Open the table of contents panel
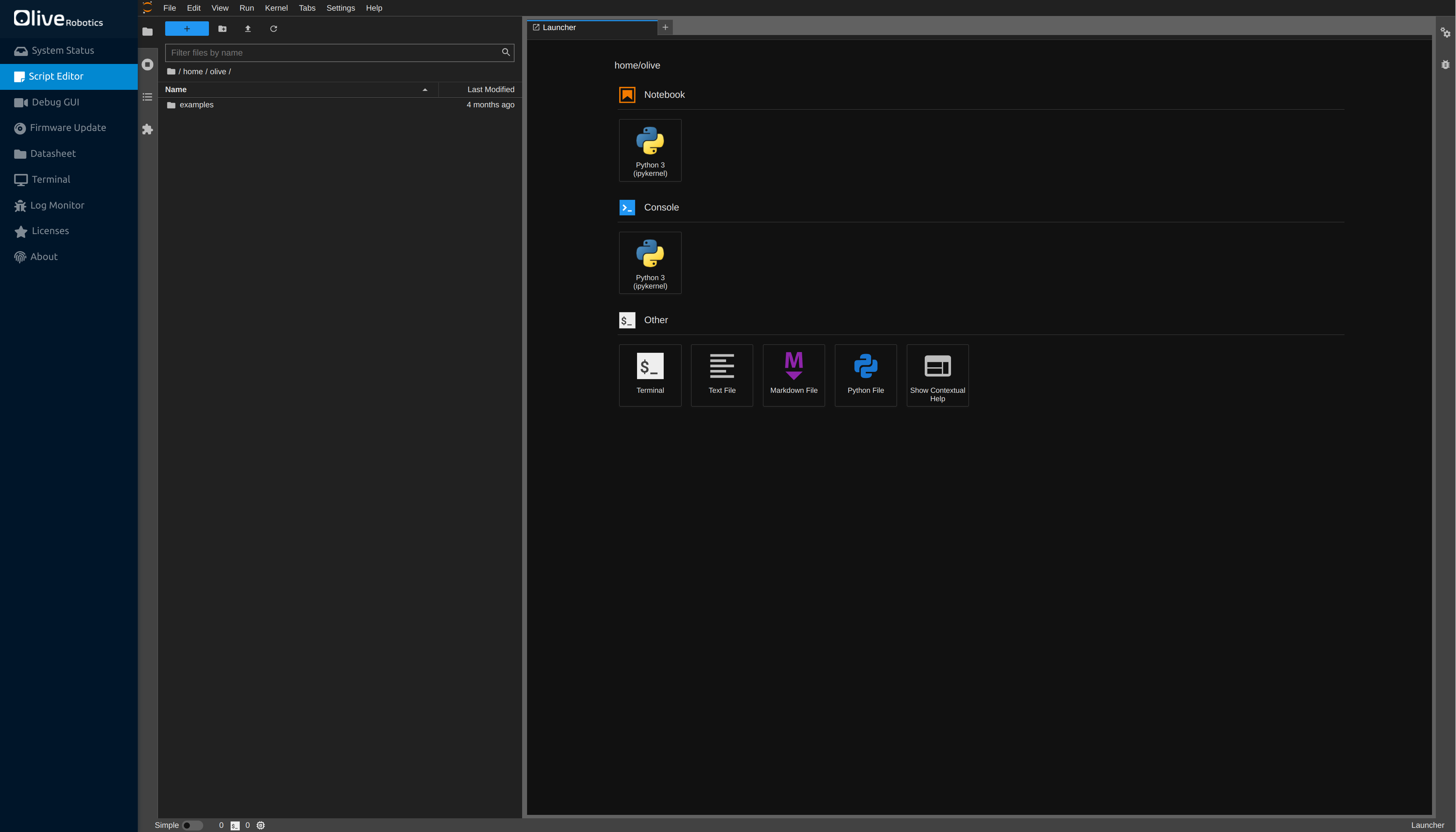Screen dimensions: 1456x832 click(147, 97)
